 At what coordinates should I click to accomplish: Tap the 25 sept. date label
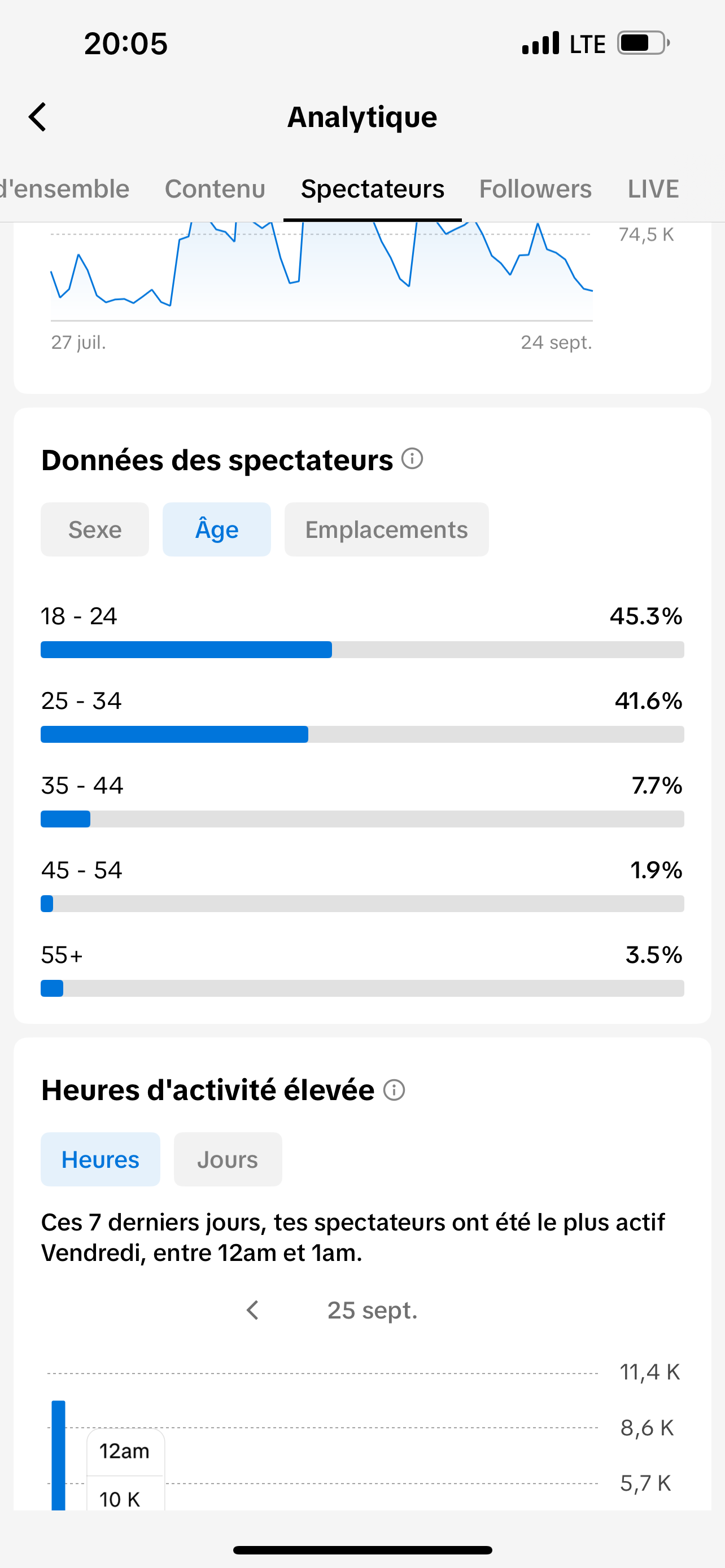[x=373, y=1310]
